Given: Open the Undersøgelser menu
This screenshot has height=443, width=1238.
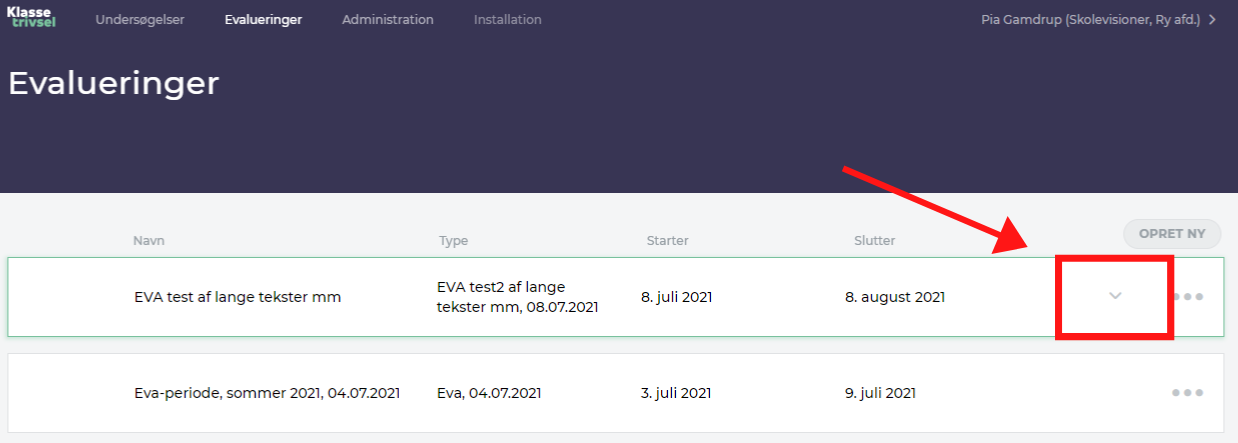Looking at the screenshot, I should pos(140,20).
